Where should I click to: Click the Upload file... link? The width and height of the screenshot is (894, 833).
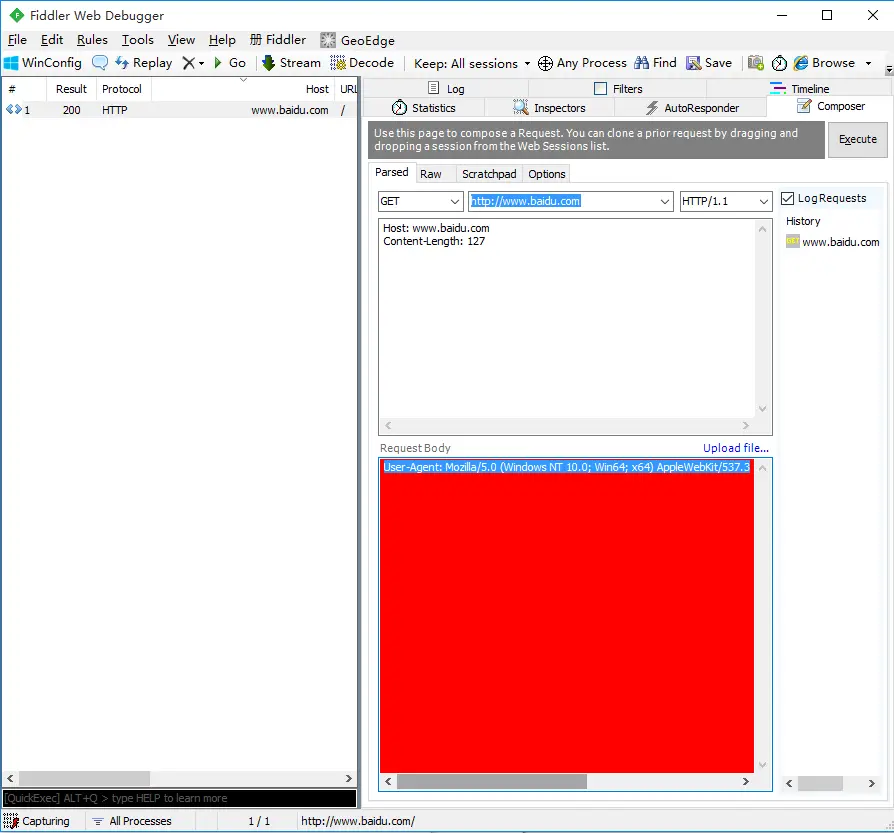coord(735,448)
